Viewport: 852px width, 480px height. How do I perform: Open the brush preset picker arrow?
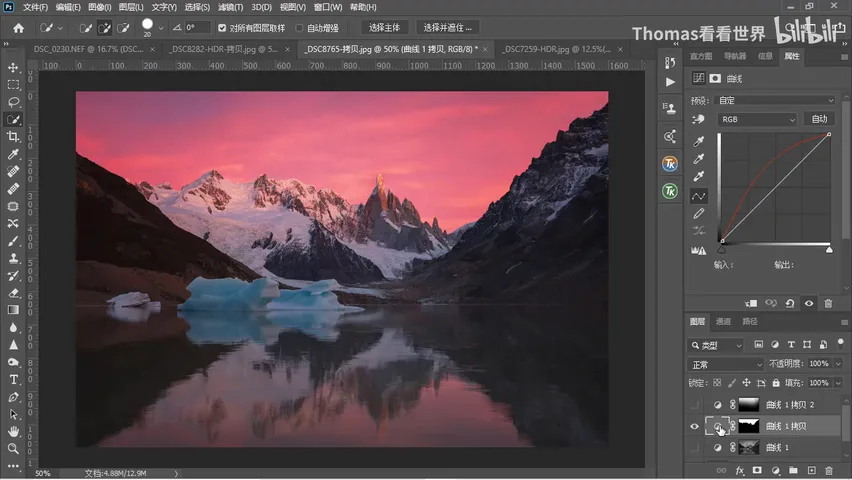pos(161,28)
